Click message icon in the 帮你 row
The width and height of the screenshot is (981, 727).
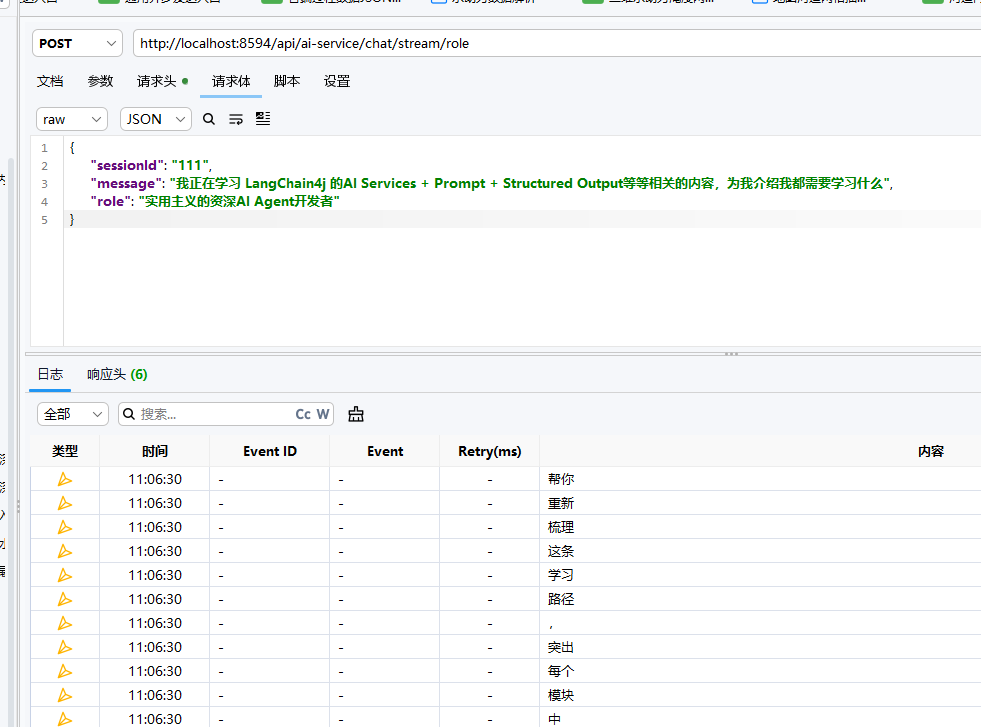tap(64, 479)
